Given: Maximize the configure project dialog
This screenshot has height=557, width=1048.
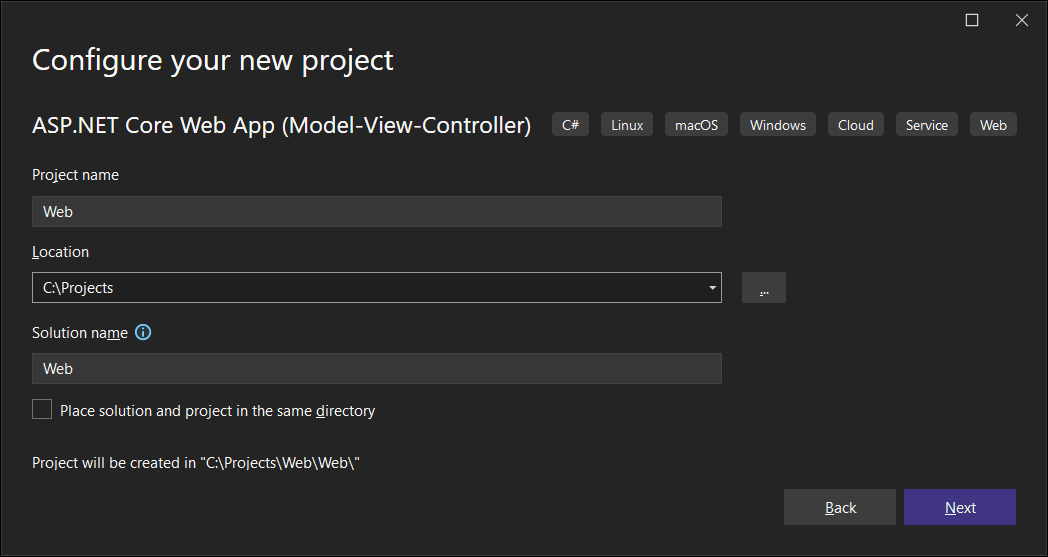Looking at the screenshot, I should 972,20.
